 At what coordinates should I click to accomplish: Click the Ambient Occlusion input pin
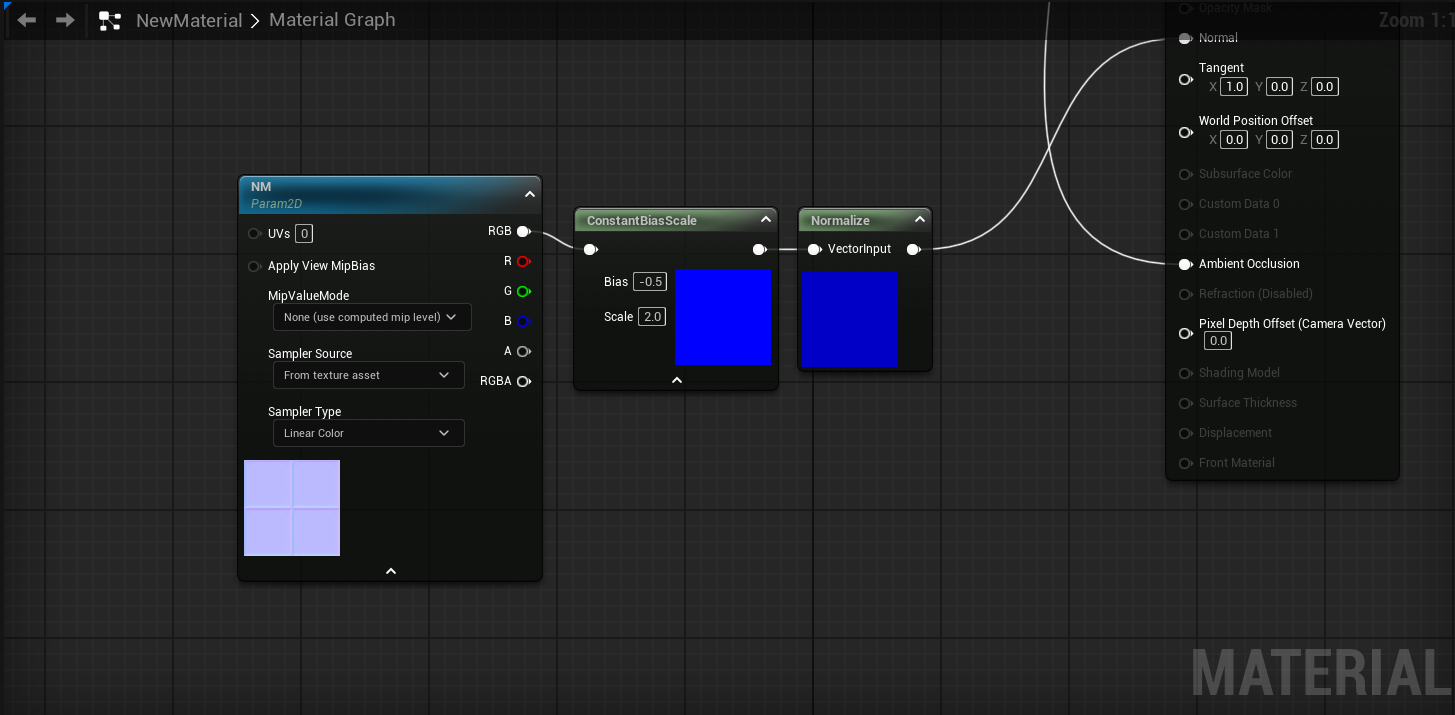pyautogui.click(x=1185, y=264)
